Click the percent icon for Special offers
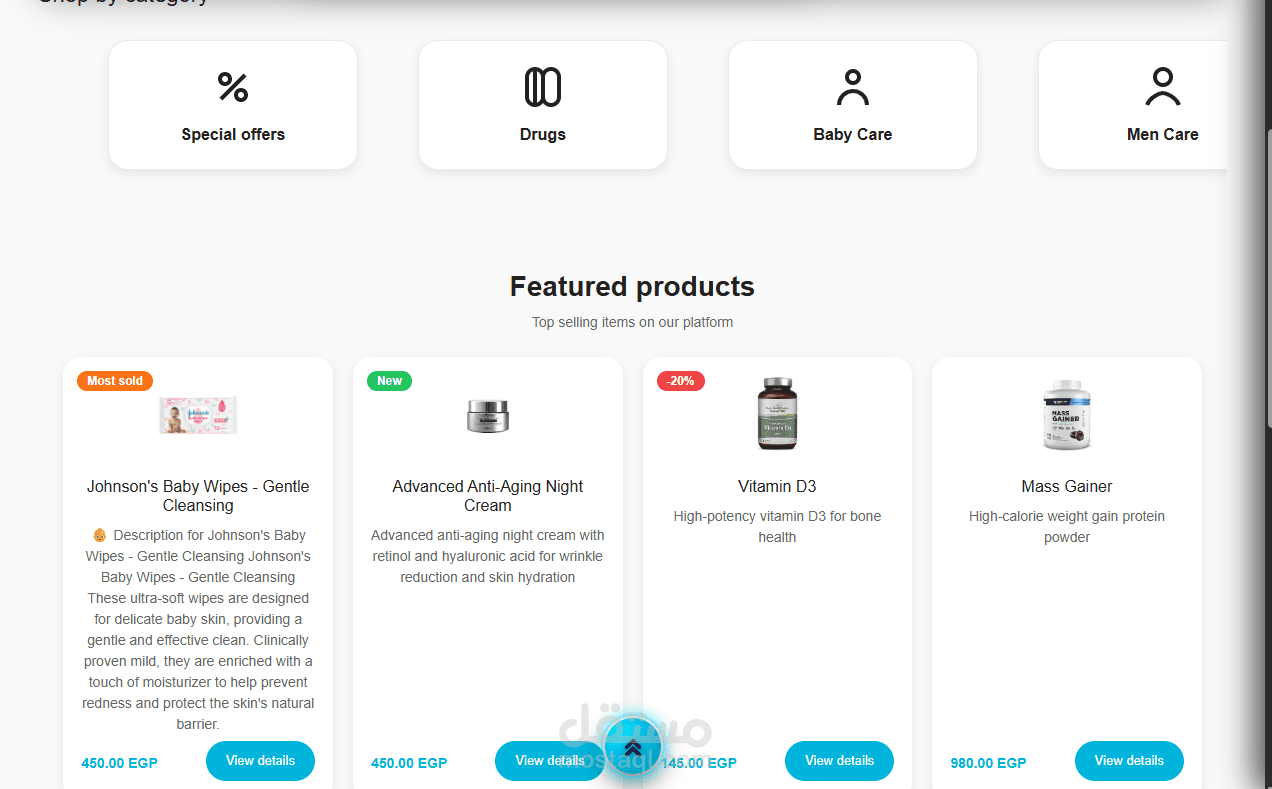Image resolution: width=1272 pixels, height=789 pixels. click(x=233, y=87)
